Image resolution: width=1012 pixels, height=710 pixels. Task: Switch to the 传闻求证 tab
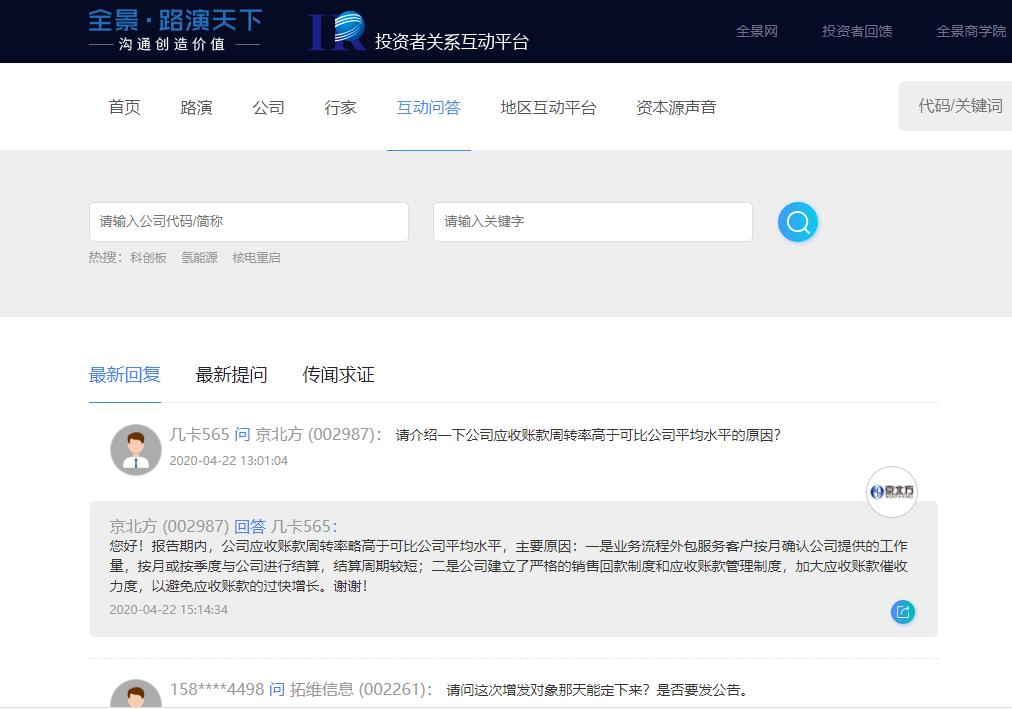[337, 374]
